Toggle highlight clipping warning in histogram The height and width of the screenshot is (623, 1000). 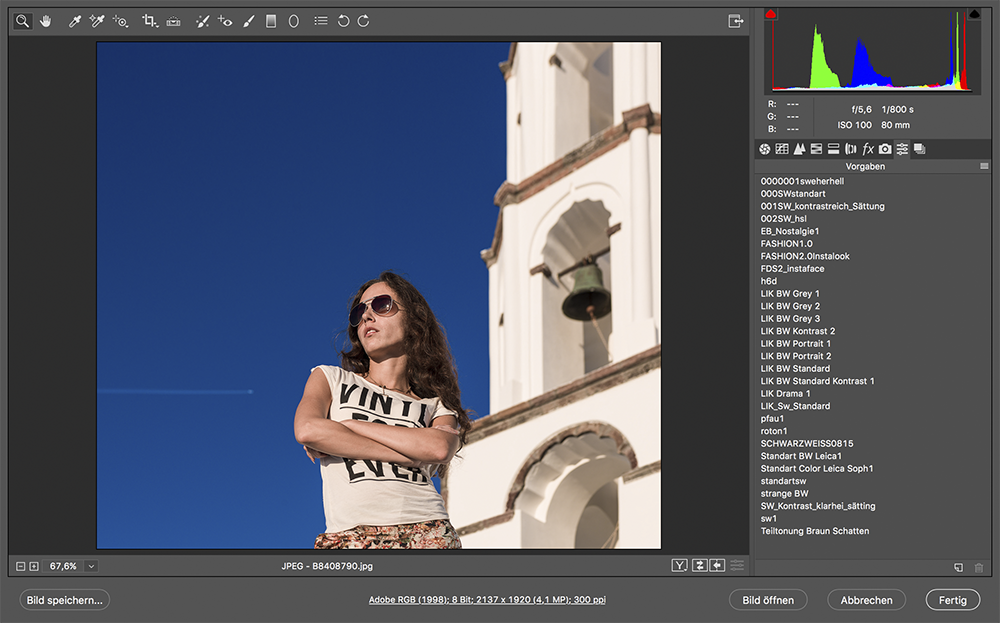[974, 14]
